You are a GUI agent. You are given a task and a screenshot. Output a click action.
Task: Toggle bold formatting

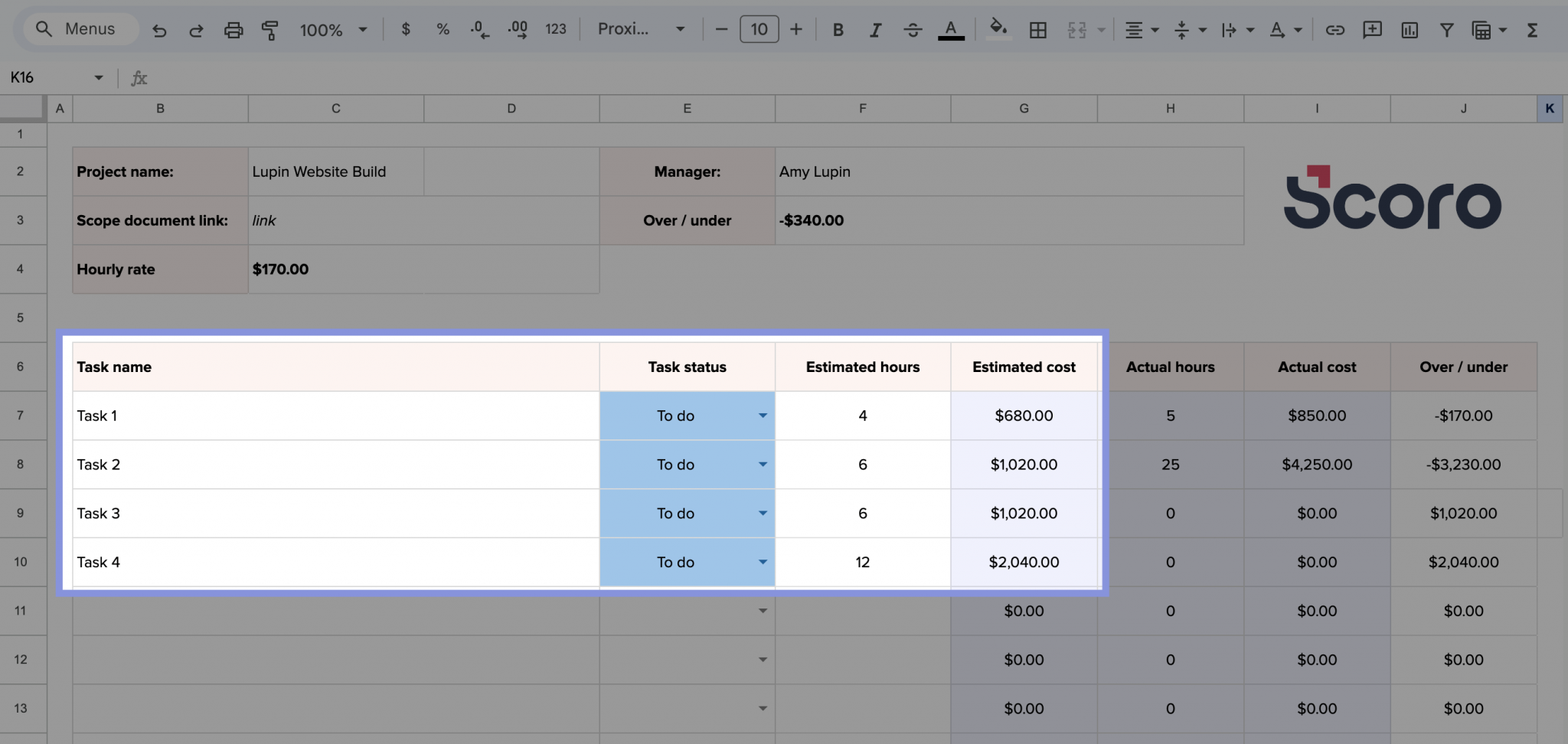[x=838, y=30]
